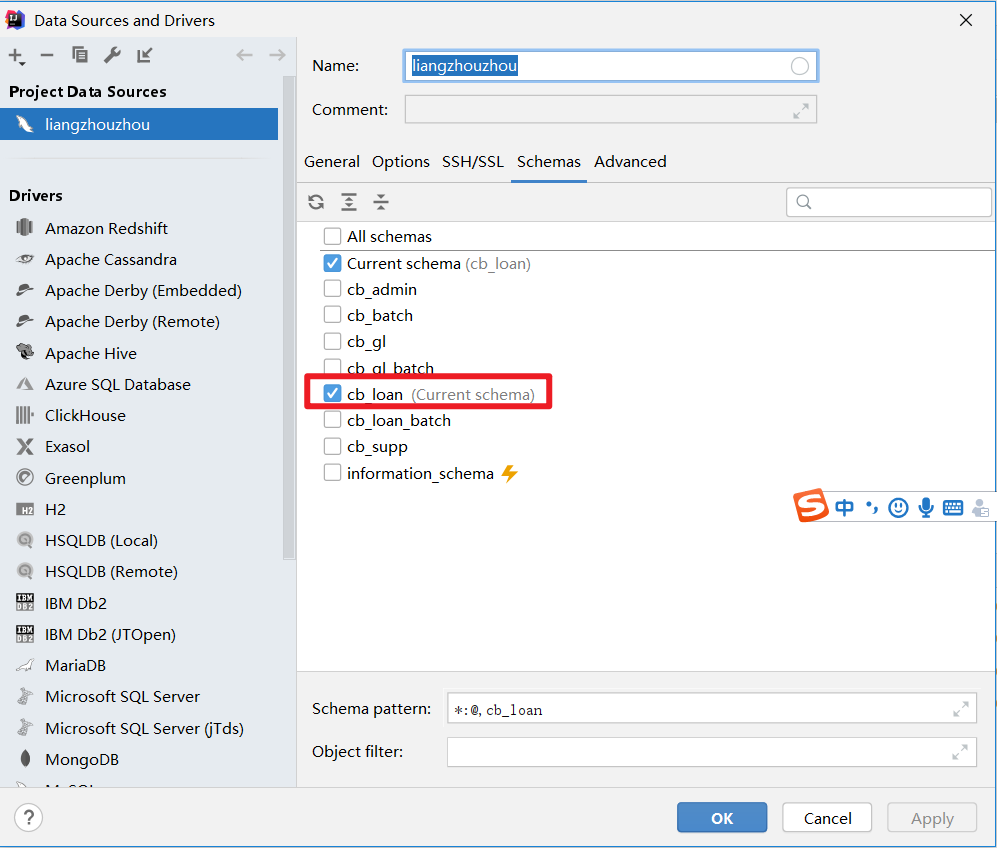
Task: Select liangzhouzhou data source
Action: pyautogui.click(x=139, y=124)
